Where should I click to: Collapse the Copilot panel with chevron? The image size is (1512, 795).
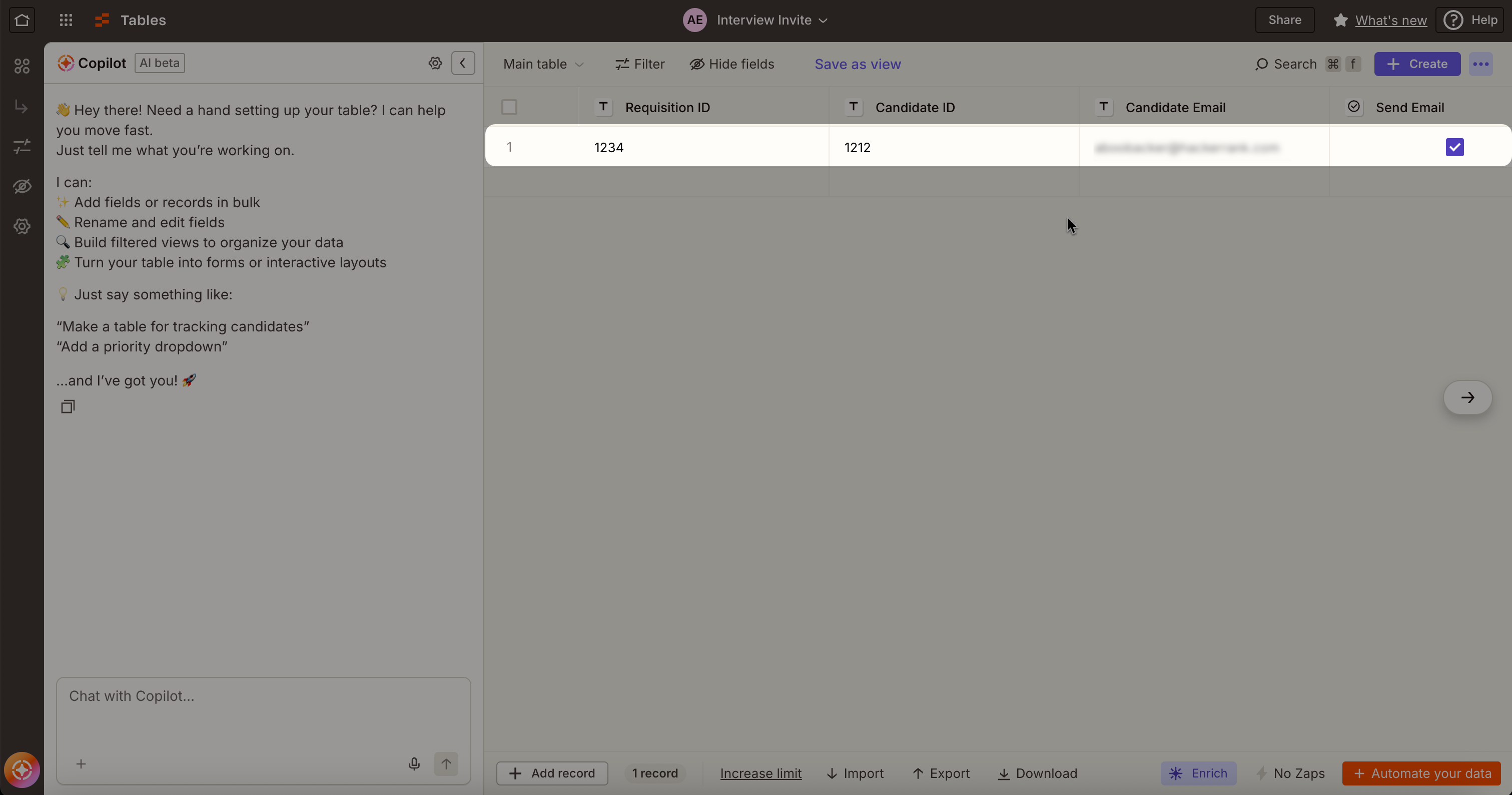click(x=462, y=63)
